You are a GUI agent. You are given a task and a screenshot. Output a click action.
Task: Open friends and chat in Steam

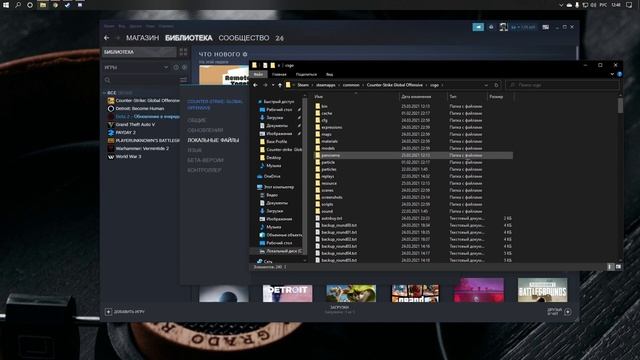[x=559, y=312]
